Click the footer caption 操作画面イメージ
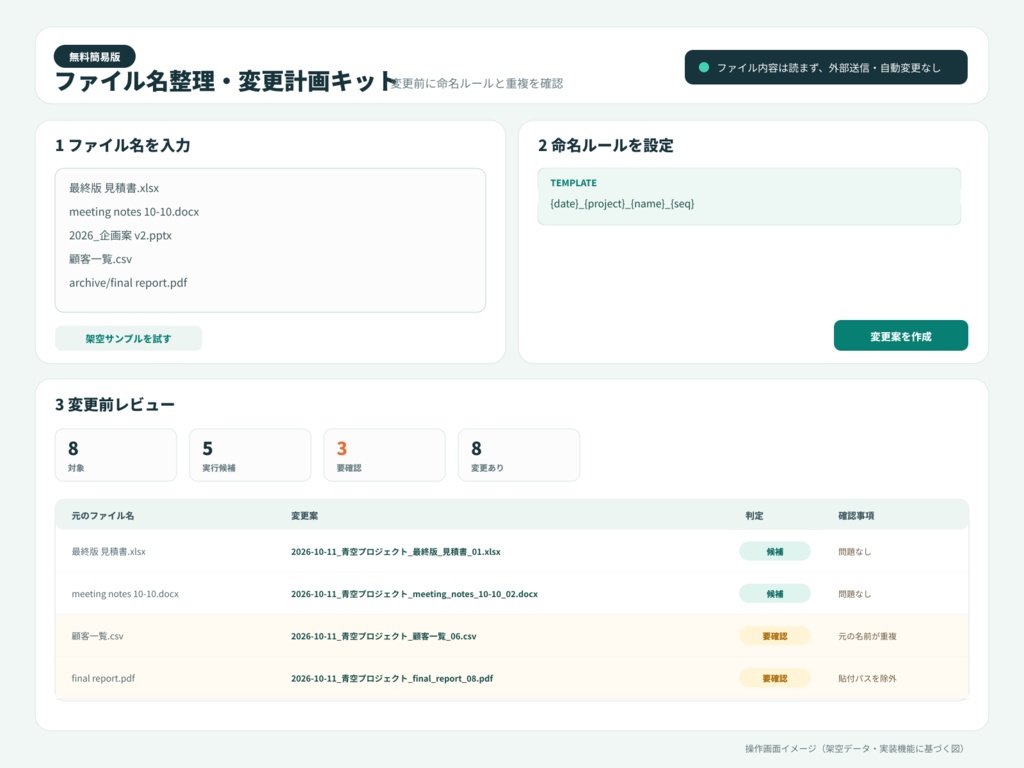The height and width of the screenshot is (768, 1024). click(x=854, y=748)
